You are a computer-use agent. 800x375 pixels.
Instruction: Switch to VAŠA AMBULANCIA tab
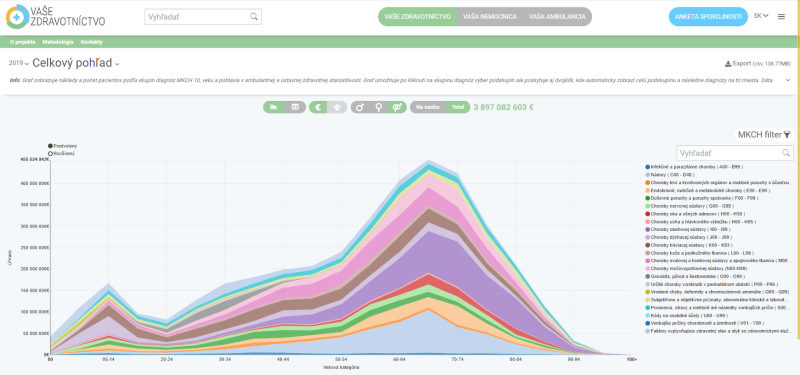pyautogui.click(x=557, y=16)
